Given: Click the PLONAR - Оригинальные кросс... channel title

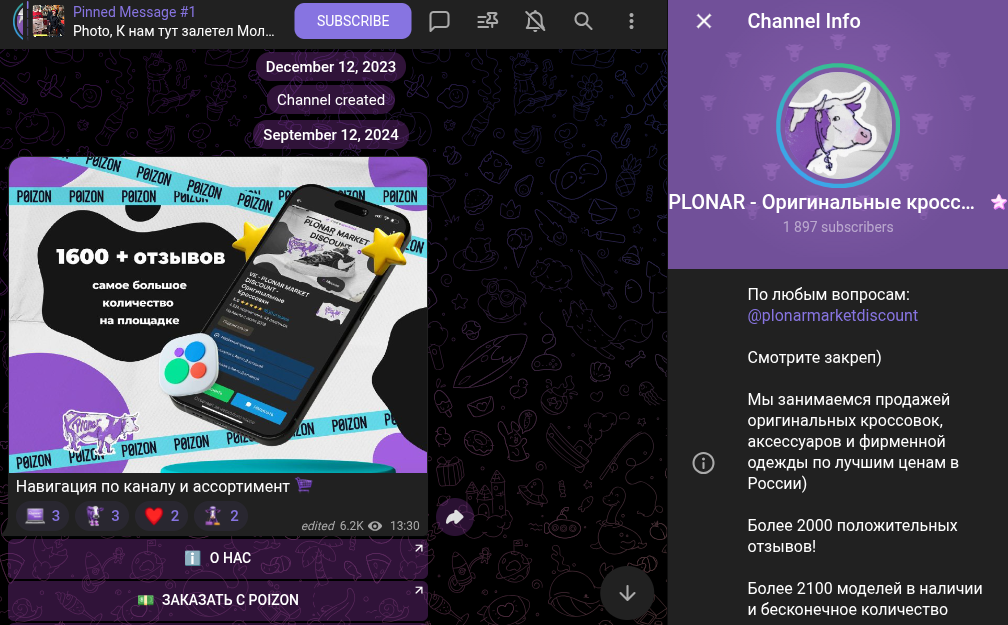Looking at the screenshot, I should pos(822,203).
